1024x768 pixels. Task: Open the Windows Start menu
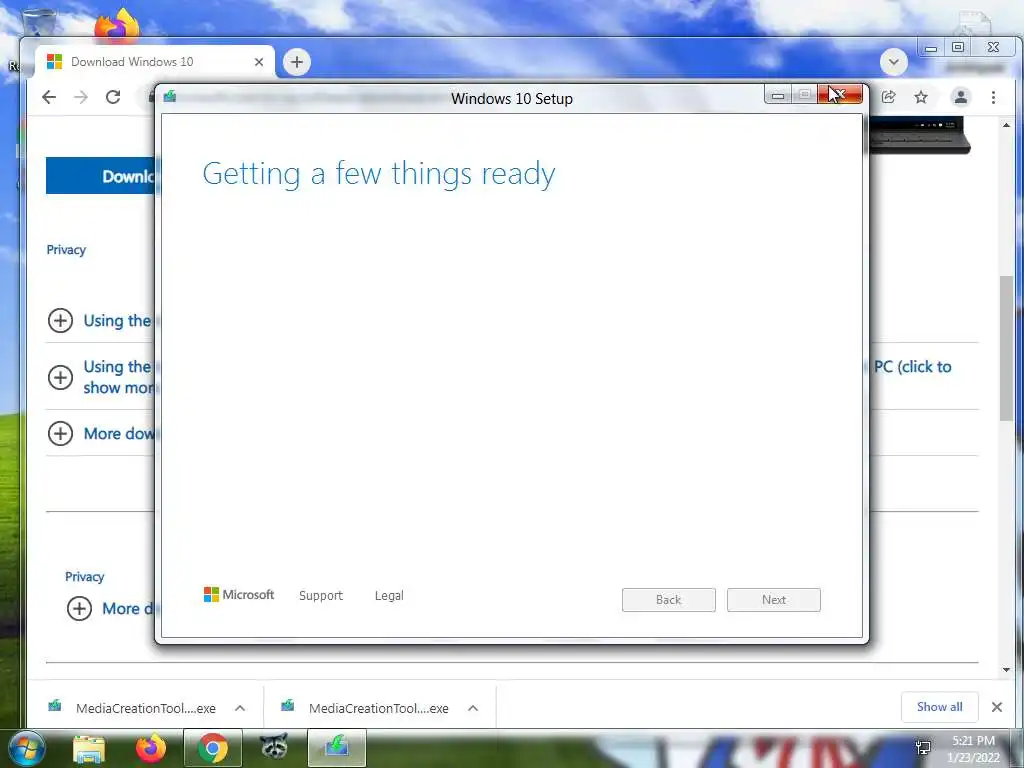[26, 748]
